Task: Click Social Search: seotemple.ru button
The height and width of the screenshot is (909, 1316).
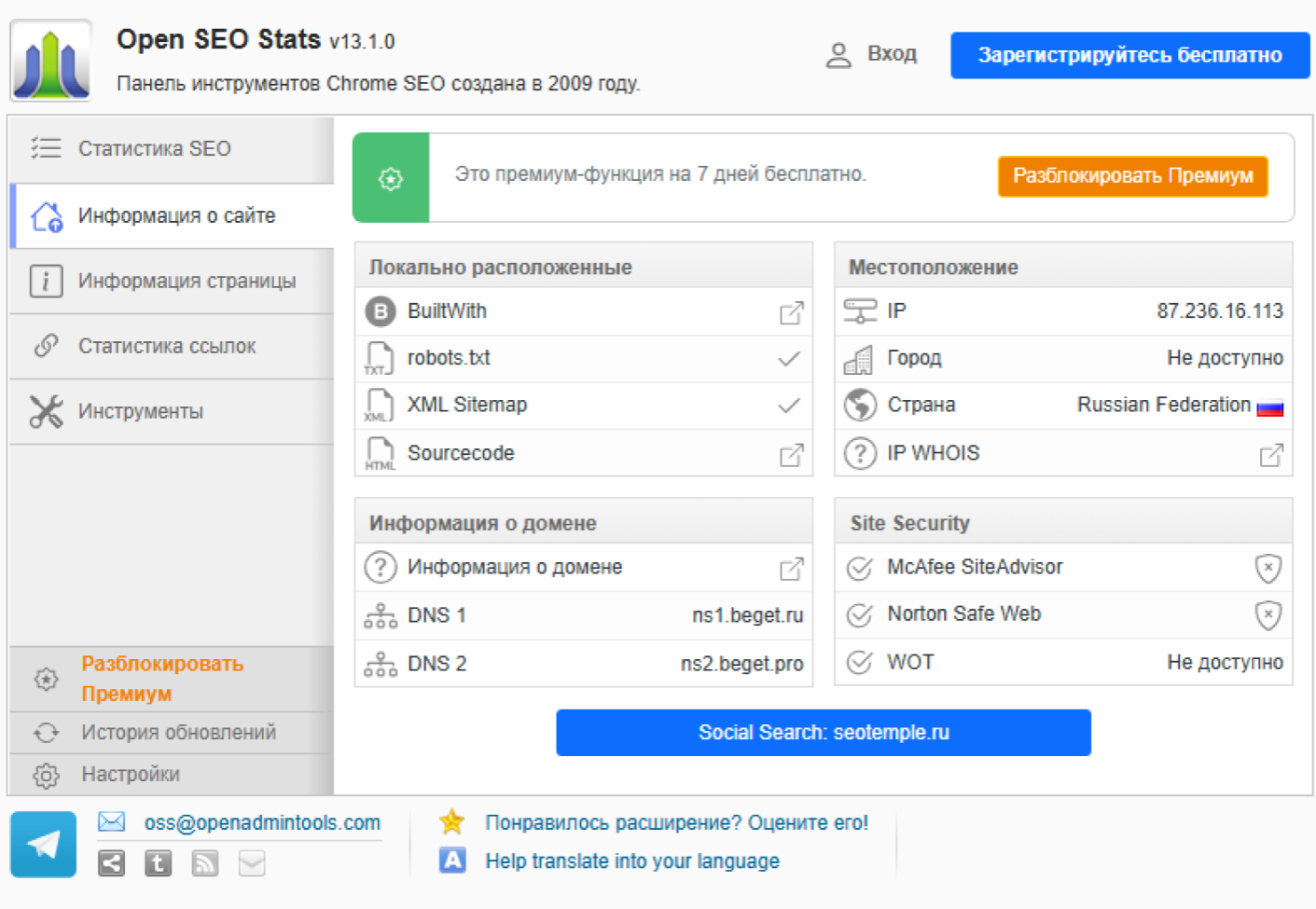Action: [x=824, y=733]
